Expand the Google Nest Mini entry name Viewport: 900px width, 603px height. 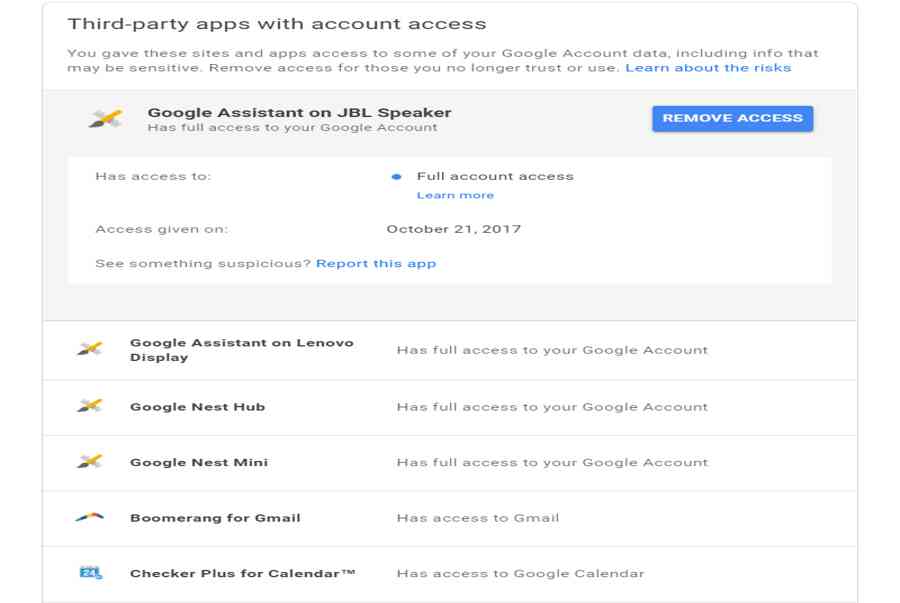tap(199, 463)
